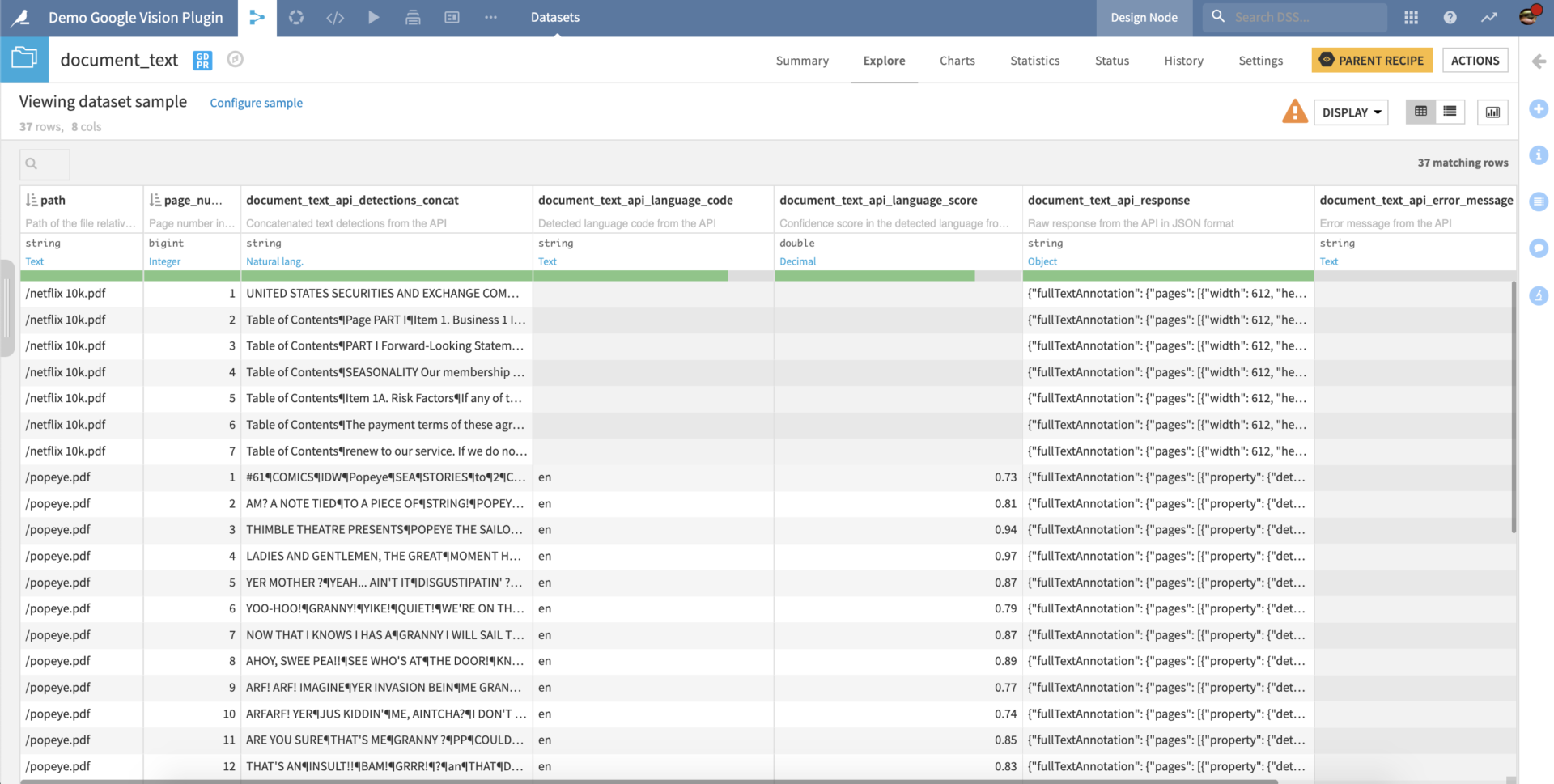Click the Lab wheel icon next to Flow
Viewport: 1554px width, 784px height.
(x=296, y=17)
